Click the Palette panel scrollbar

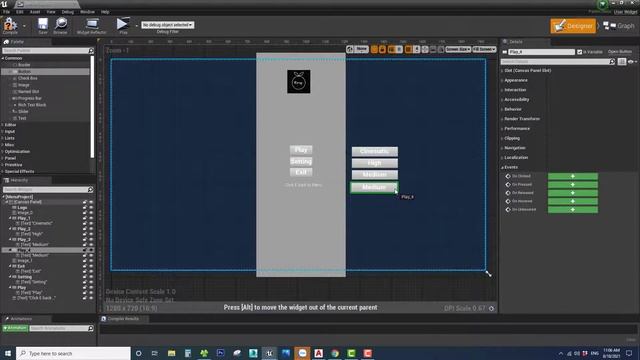(92, 107)
